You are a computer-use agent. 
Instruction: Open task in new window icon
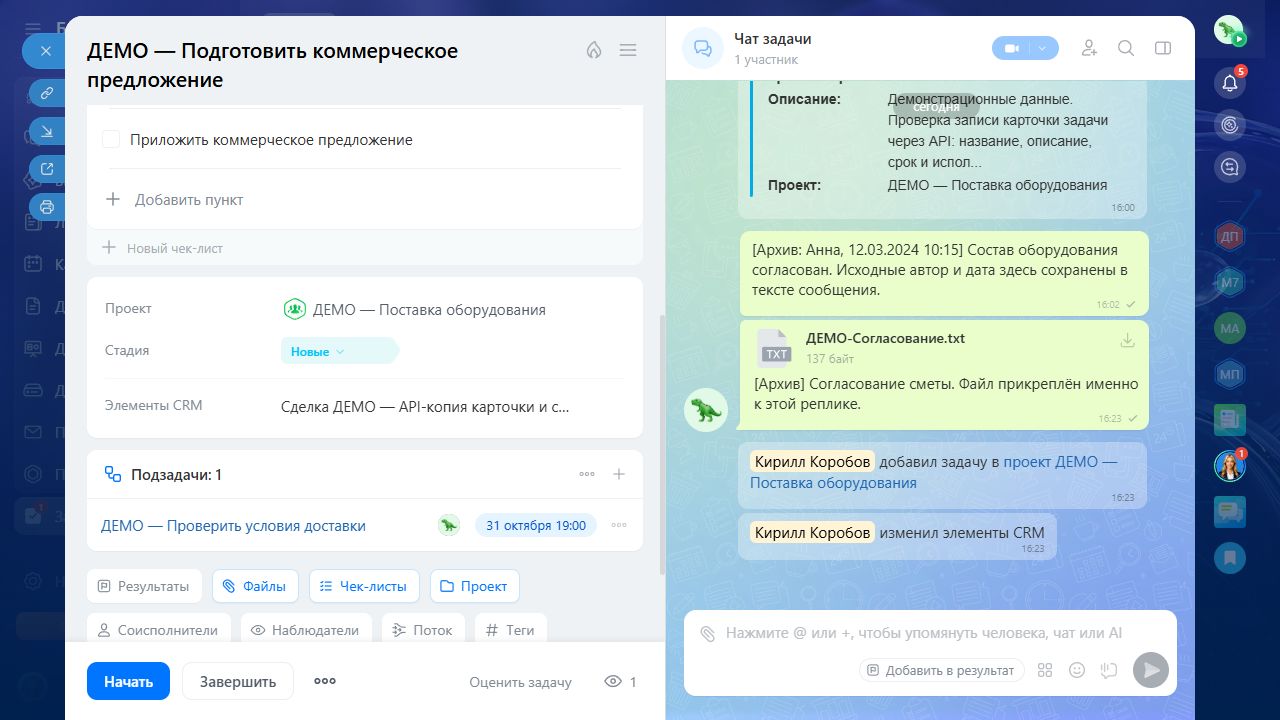coord(47,169)
